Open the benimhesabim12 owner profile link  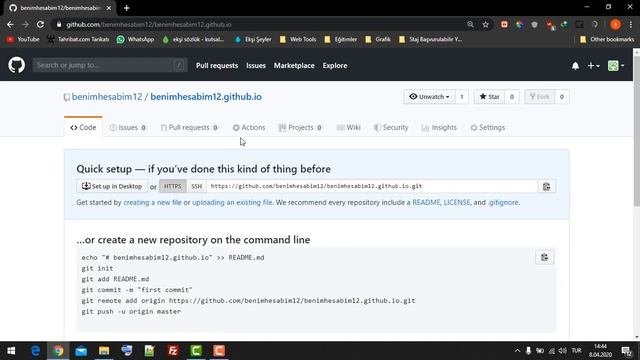click(107, 97)
